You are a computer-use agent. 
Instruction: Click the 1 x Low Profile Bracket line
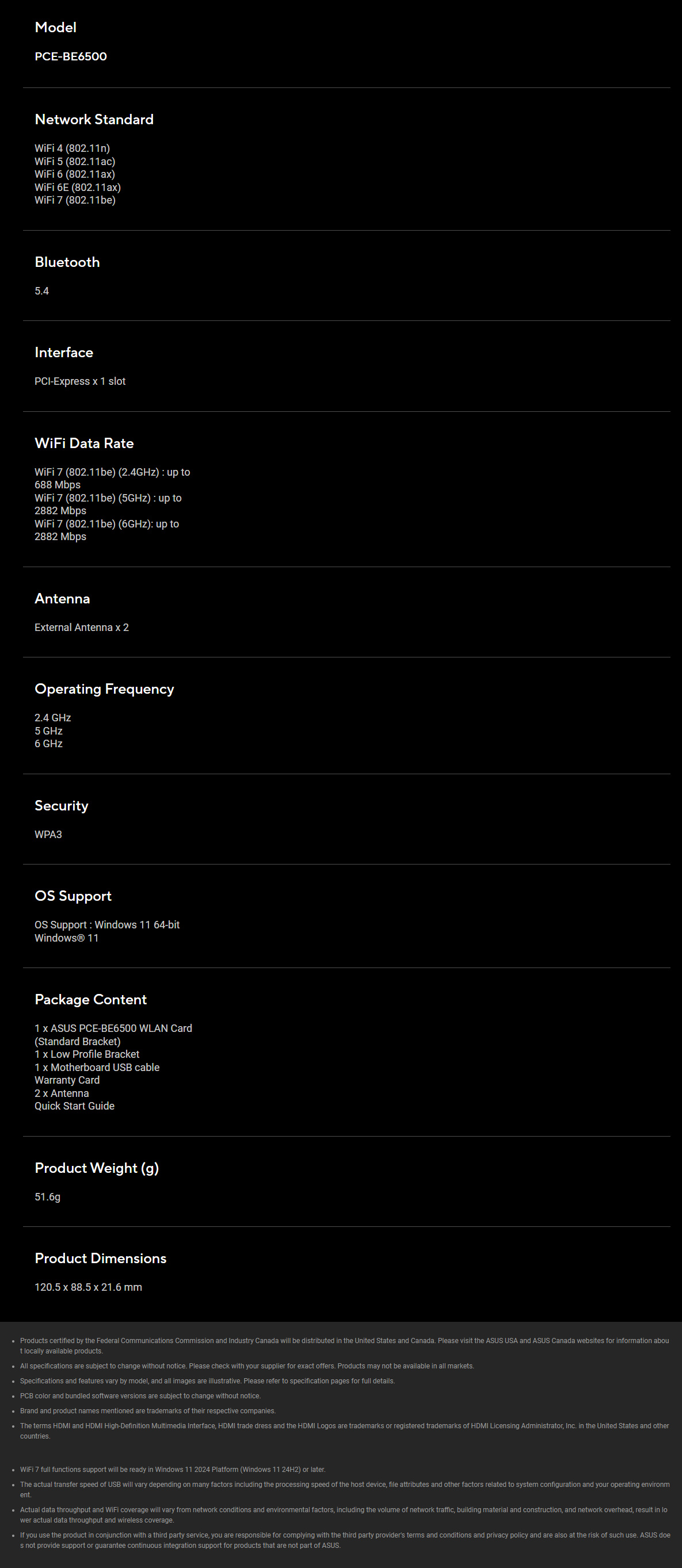[x=87, y=1054]
